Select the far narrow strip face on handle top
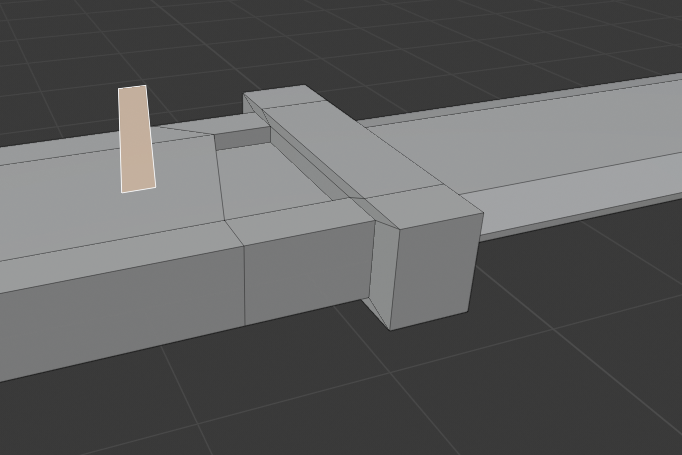This screenshot has height=455, width=682. click(x=60, y=152)
